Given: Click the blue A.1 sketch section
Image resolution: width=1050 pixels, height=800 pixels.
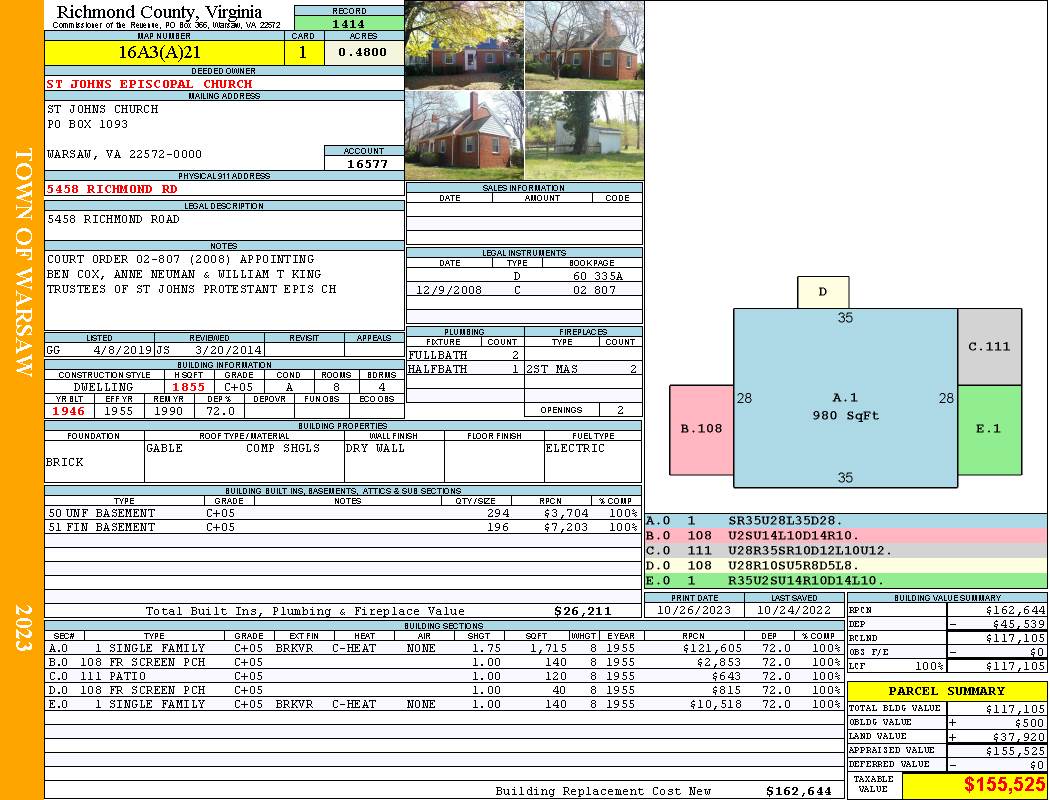Looking at the screenshot, I should click(x=845, y=398).
